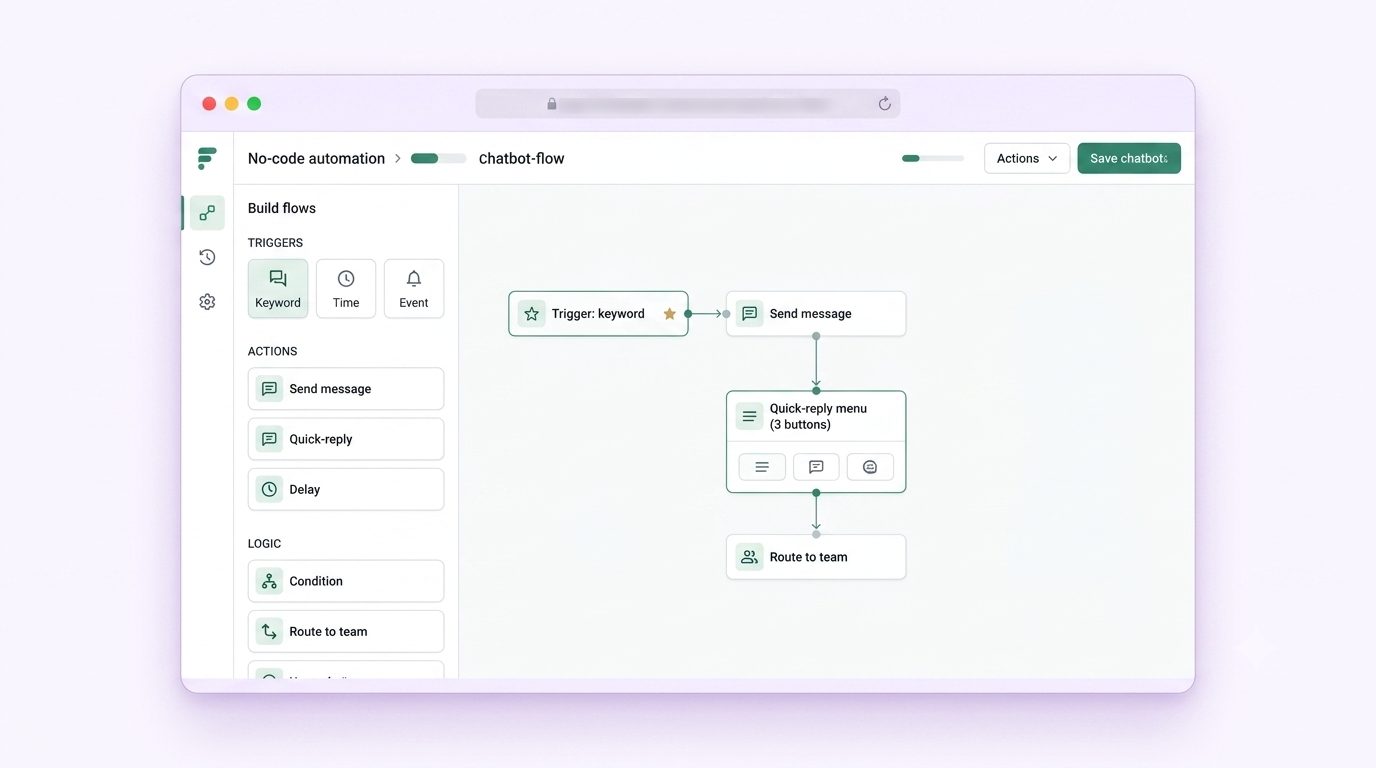Click the Quick-reply menu bottom connector dot
Image resolution: width=1376 pixels, height=768 pixels.
click(816, 493)
